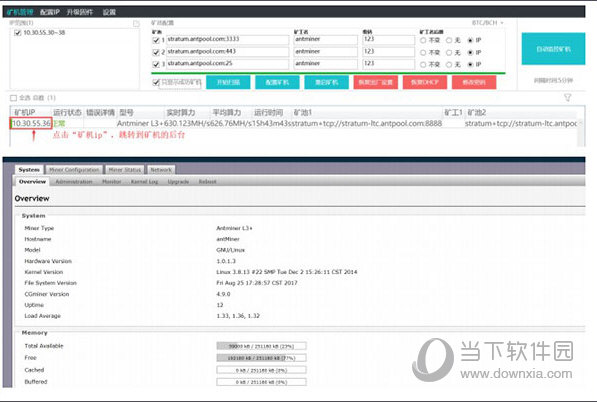Click pool 1 password 123 field
Image resolution: width=597 pixels, height=403 pixels.
tap(389, 40)
